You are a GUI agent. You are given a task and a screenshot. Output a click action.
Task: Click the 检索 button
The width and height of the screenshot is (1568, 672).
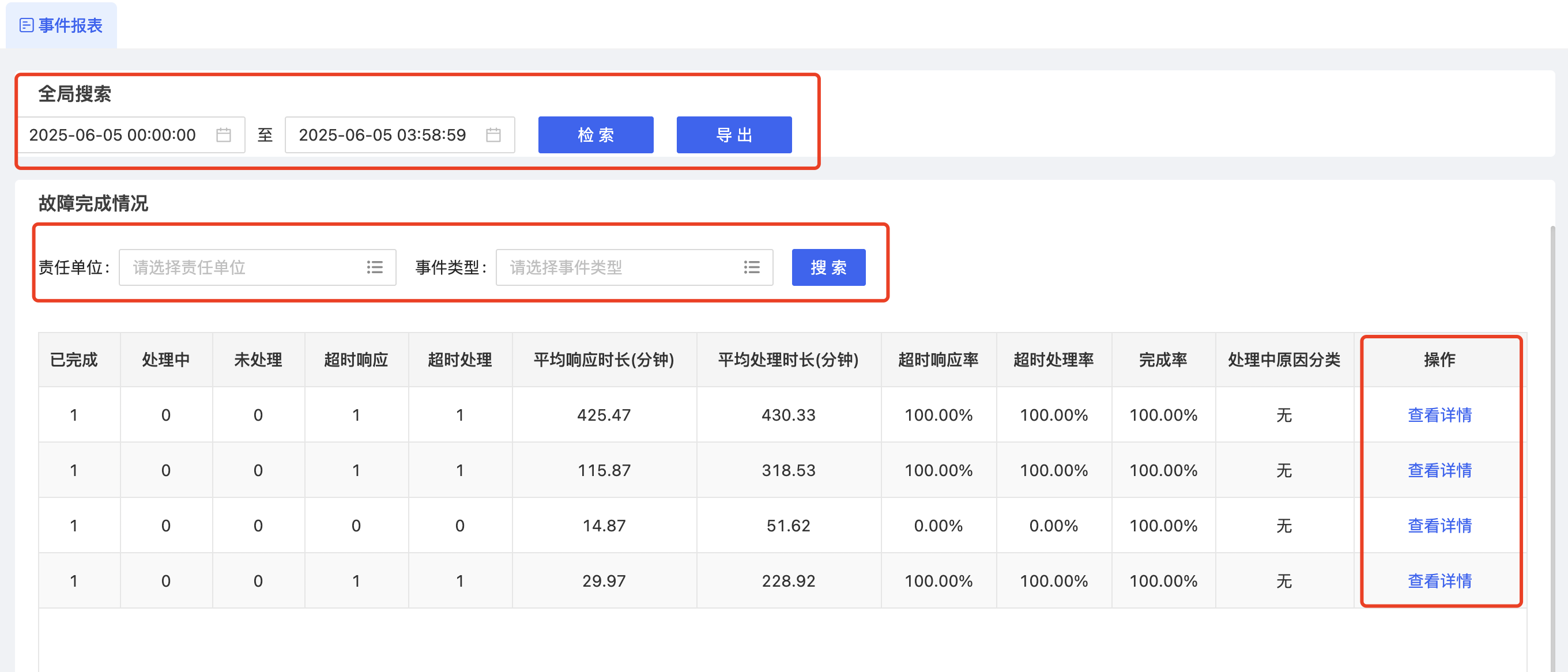tap(595, 134)
